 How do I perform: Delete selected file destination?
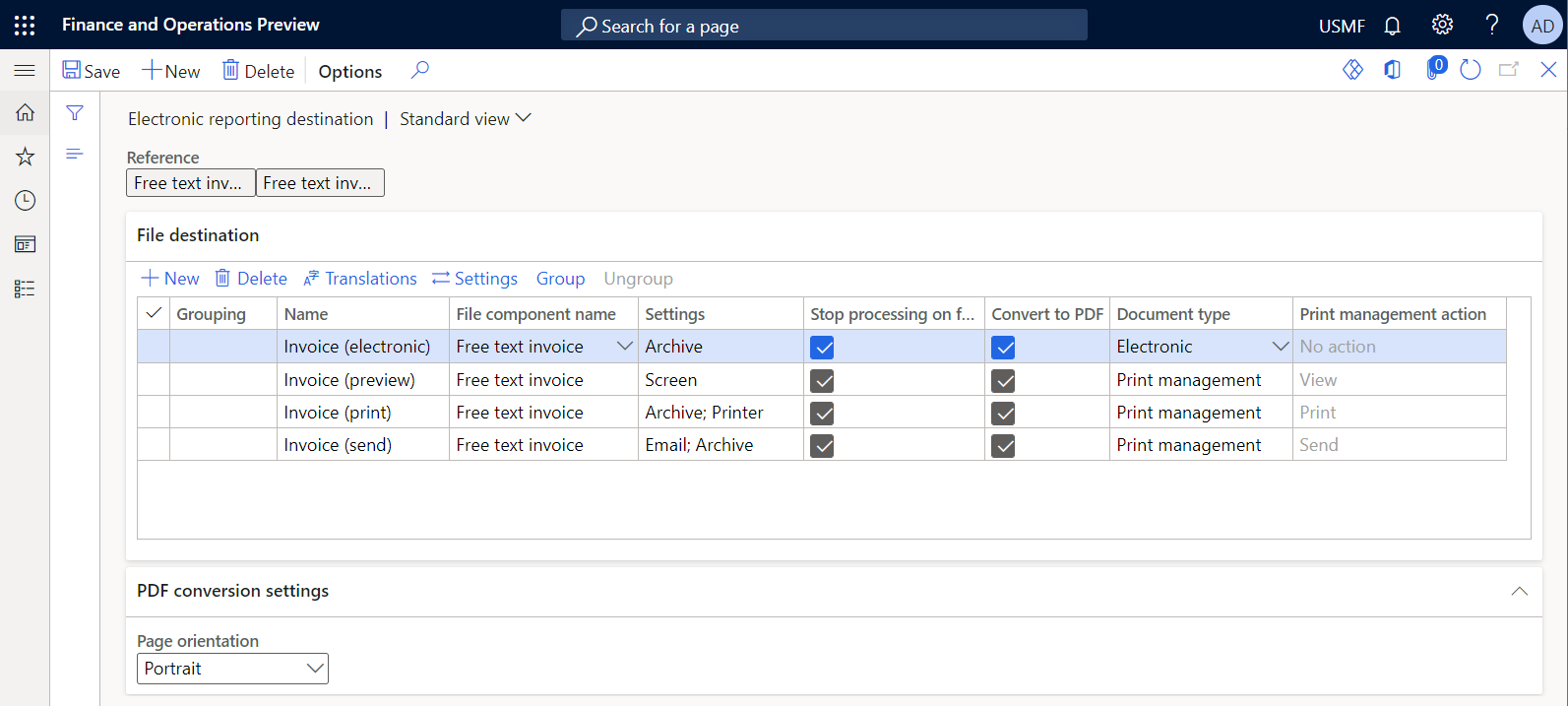point(251,279)
